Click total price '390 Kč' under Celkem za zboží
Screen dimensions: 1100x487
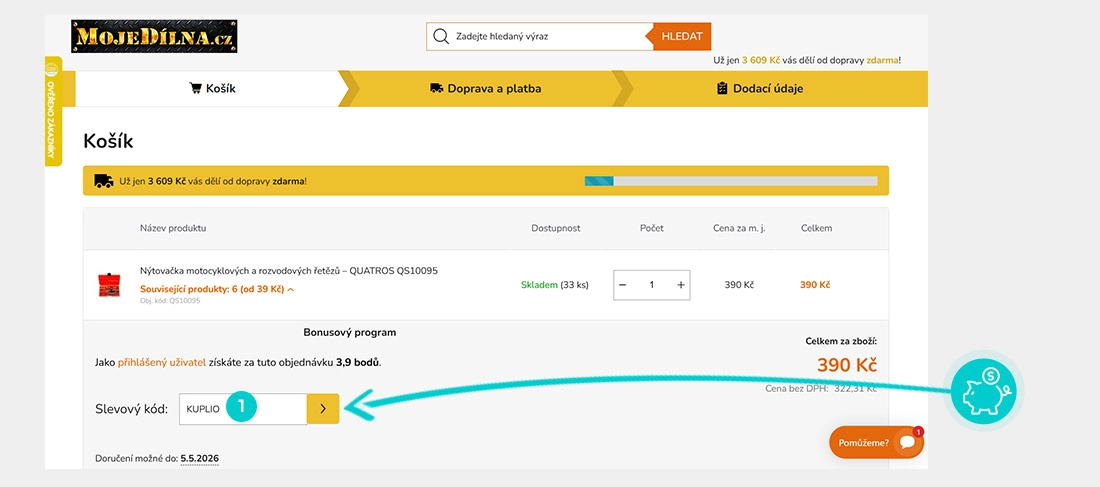click(847, 366)
